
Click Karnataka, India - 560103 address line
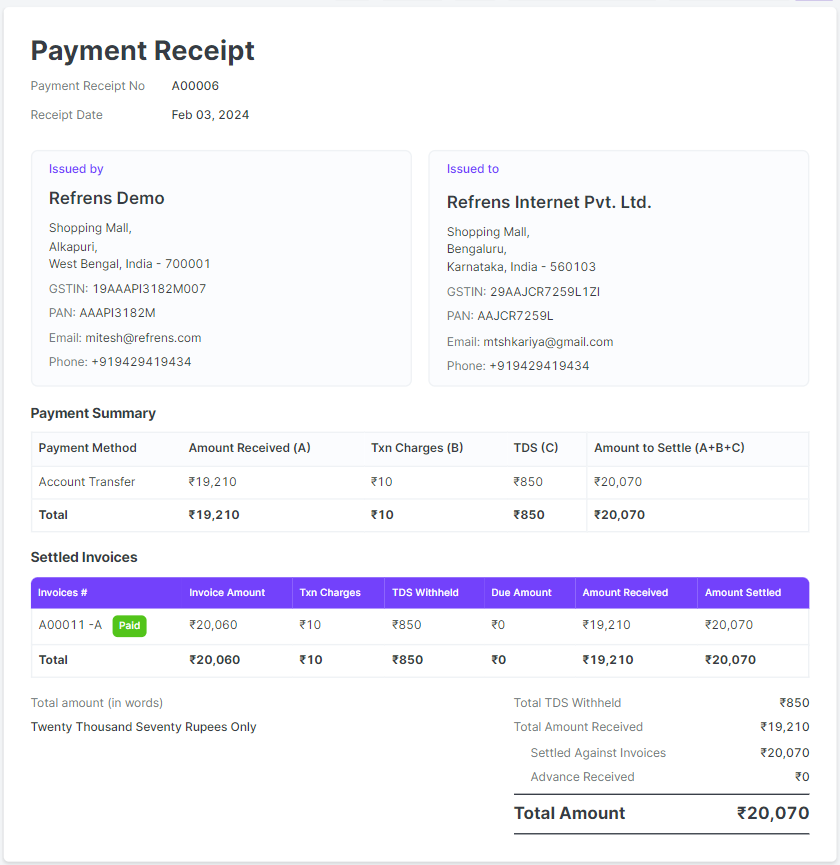pos(521,266)
